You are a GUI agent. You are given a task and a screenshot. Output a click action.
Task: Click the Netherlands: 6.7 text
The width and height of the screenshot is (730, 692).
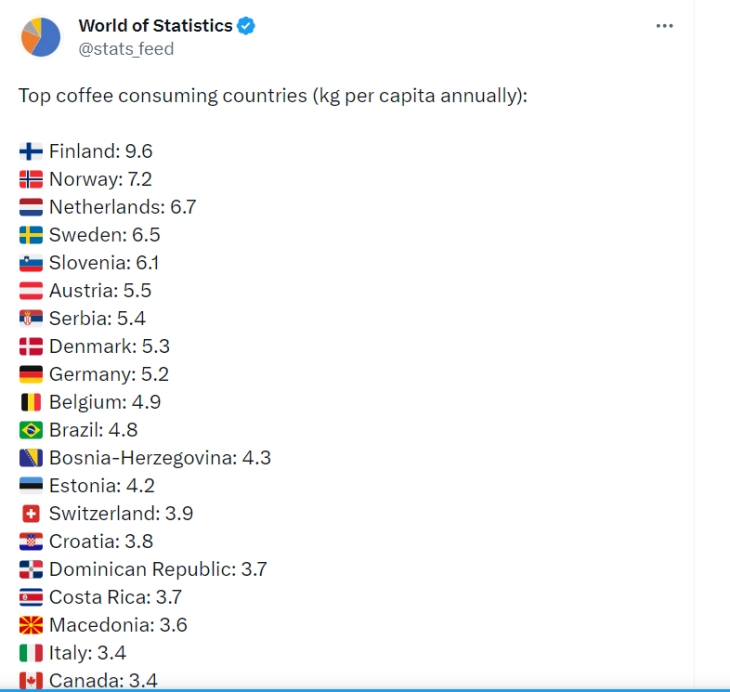(122, 207)
